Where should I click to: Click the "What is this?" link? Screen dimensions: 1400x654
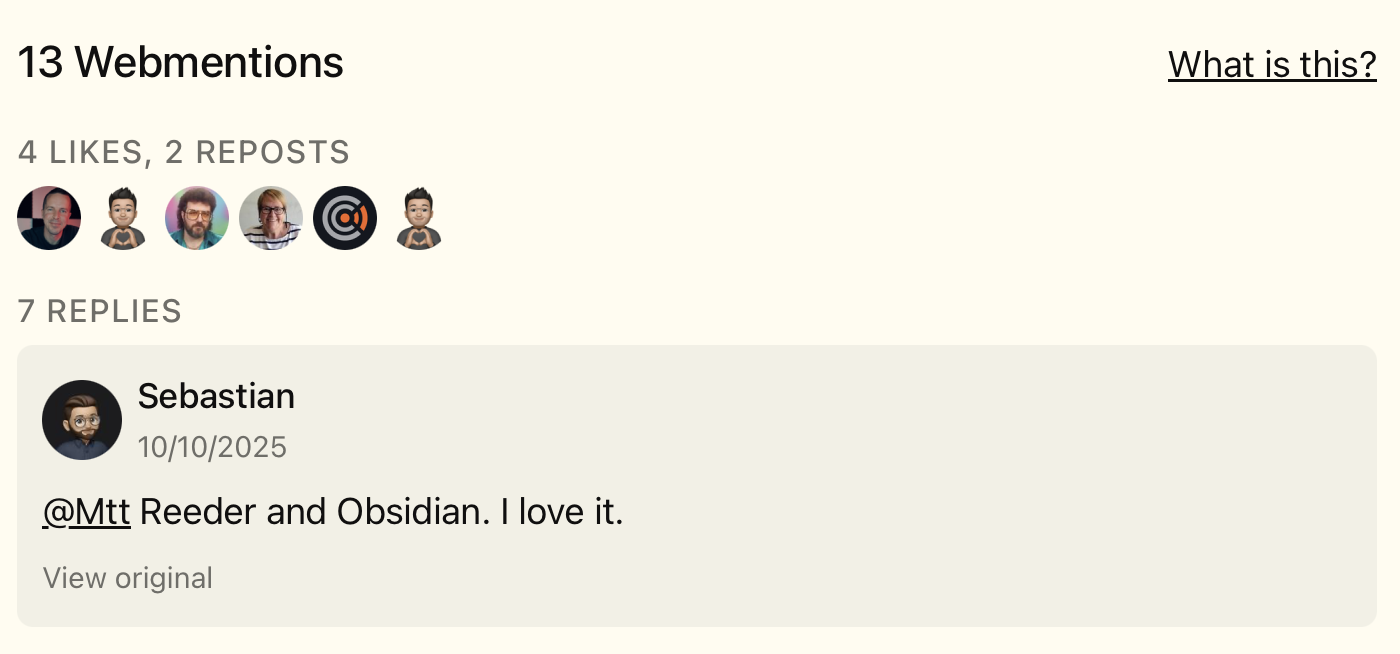click(x=1272, y=65)
